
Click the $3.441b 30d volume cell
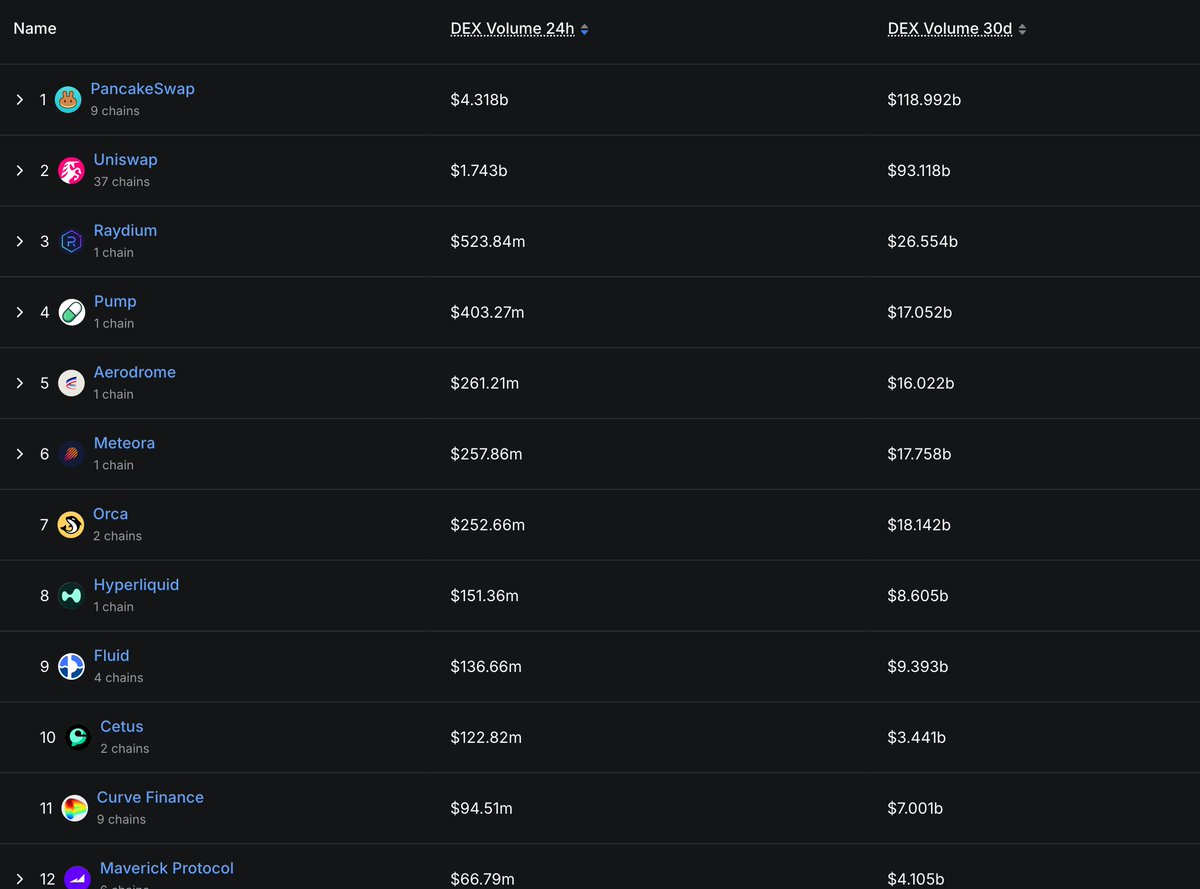[x=917, y=738]
